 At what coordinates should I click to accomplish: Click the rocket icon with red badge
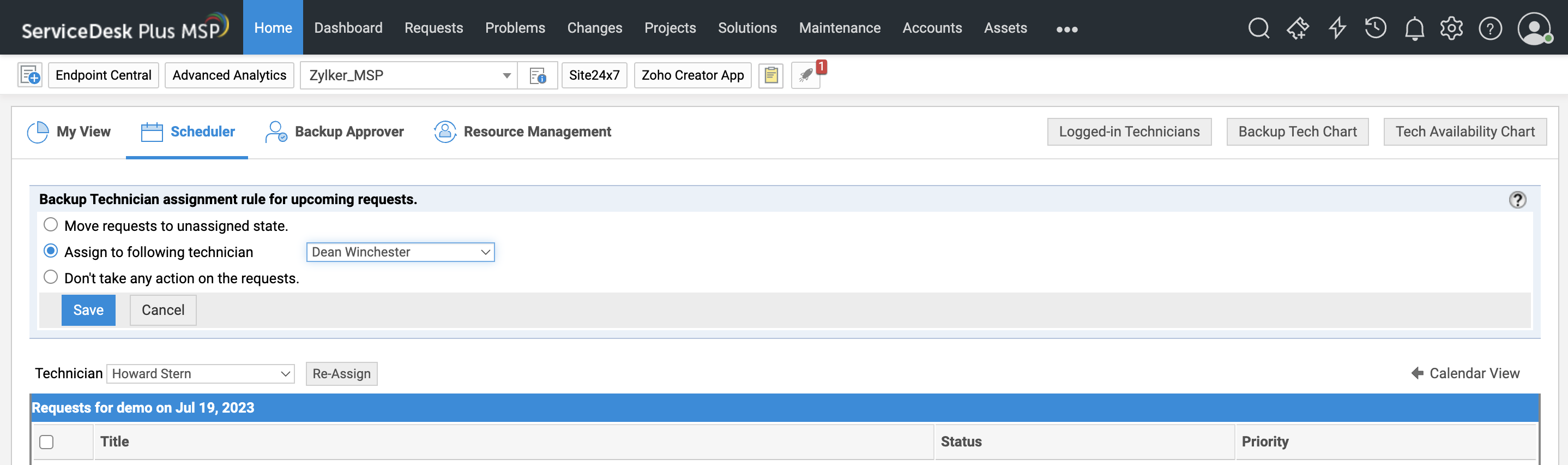806,75
